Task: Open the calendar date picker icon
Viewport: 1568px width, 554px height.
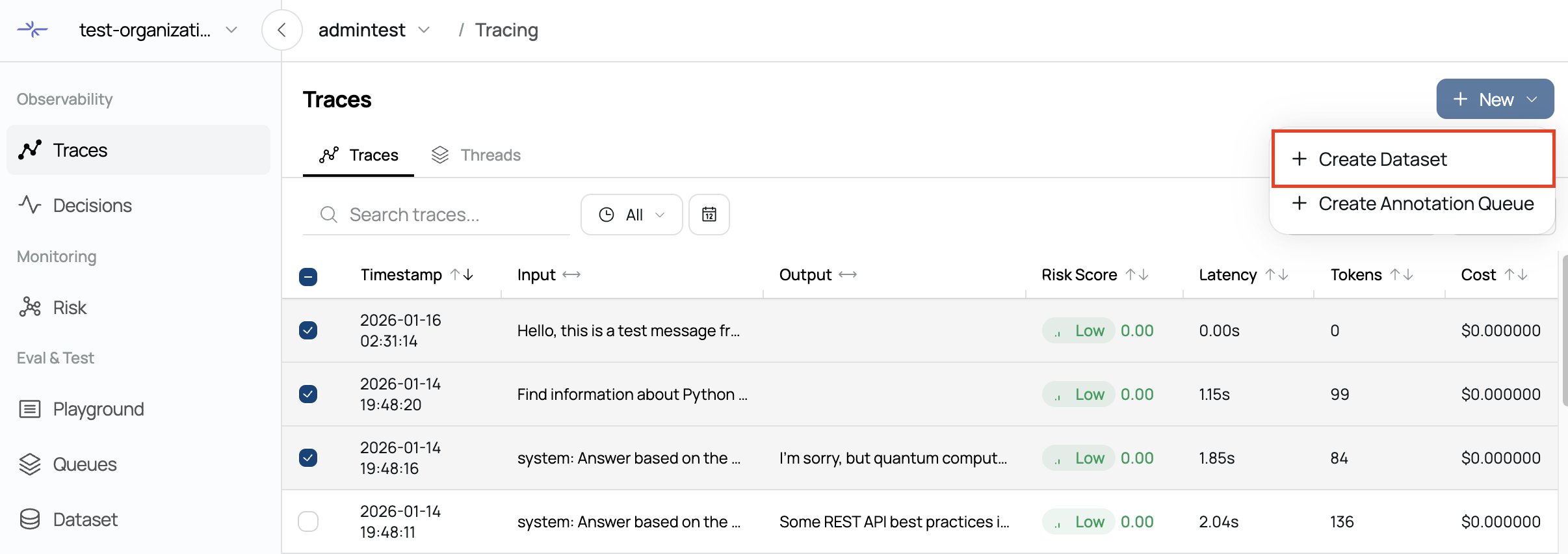Action: click(709, 215)
